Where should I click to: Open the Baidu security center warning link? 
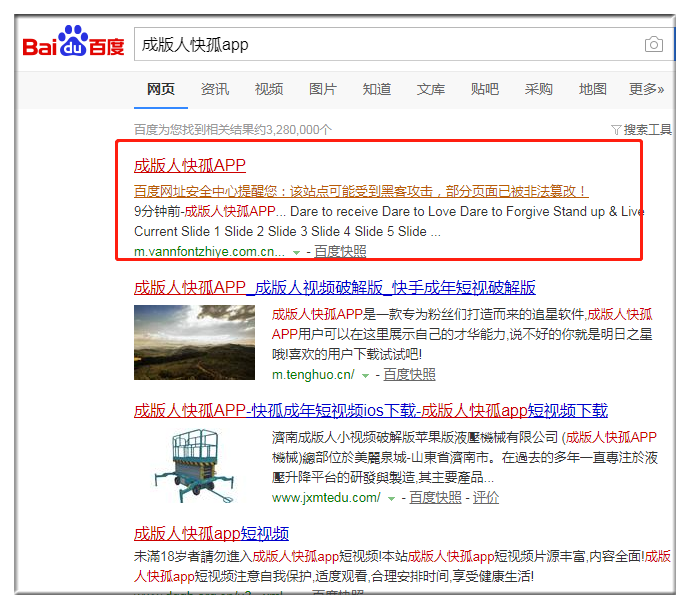click(361, 191)
